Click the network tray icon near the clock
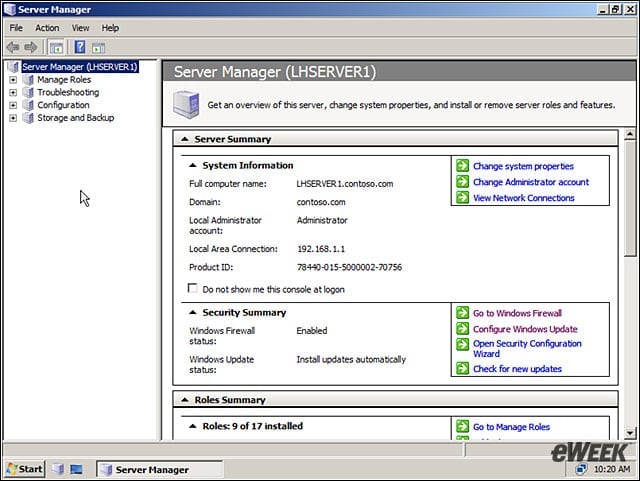Image resolution: width=640 pixels, height=481 pixels. tap(581, 470)
